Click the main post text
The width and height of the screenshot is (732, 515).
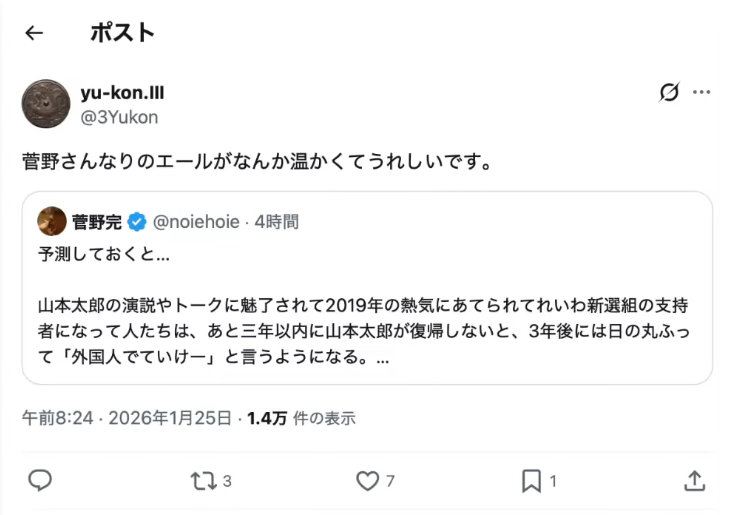[x=256, y=160]
